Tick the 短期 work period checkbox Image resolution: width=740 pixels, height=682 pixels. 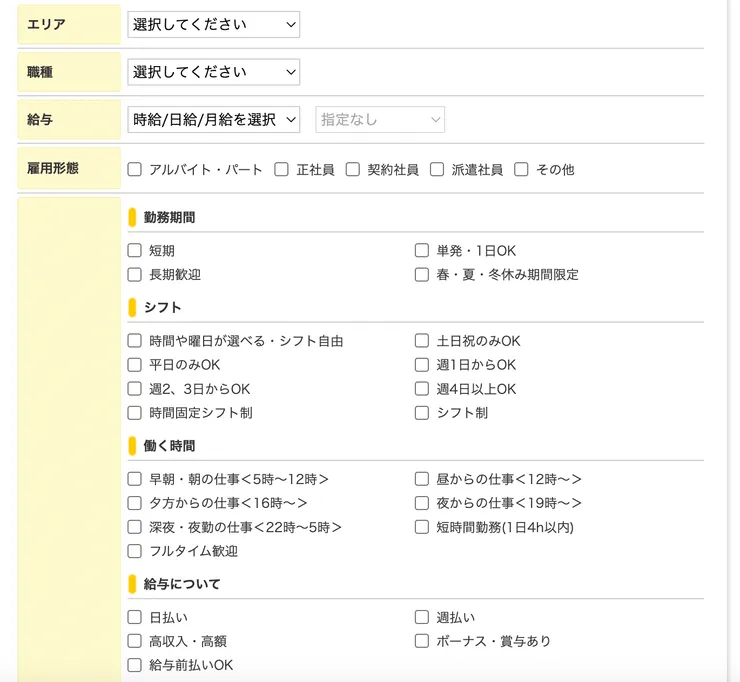[x=135, y=251]
